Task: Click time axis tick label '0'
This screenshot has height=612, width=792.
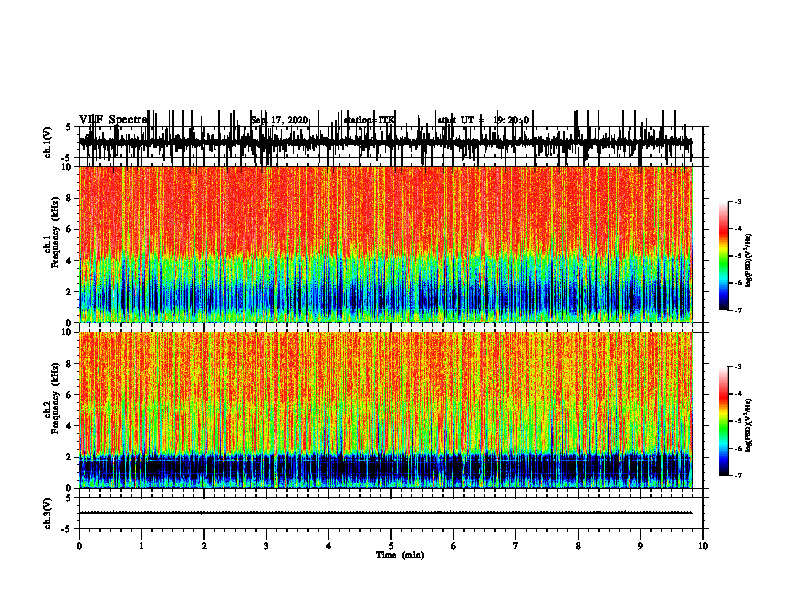Action: (79, 546)
